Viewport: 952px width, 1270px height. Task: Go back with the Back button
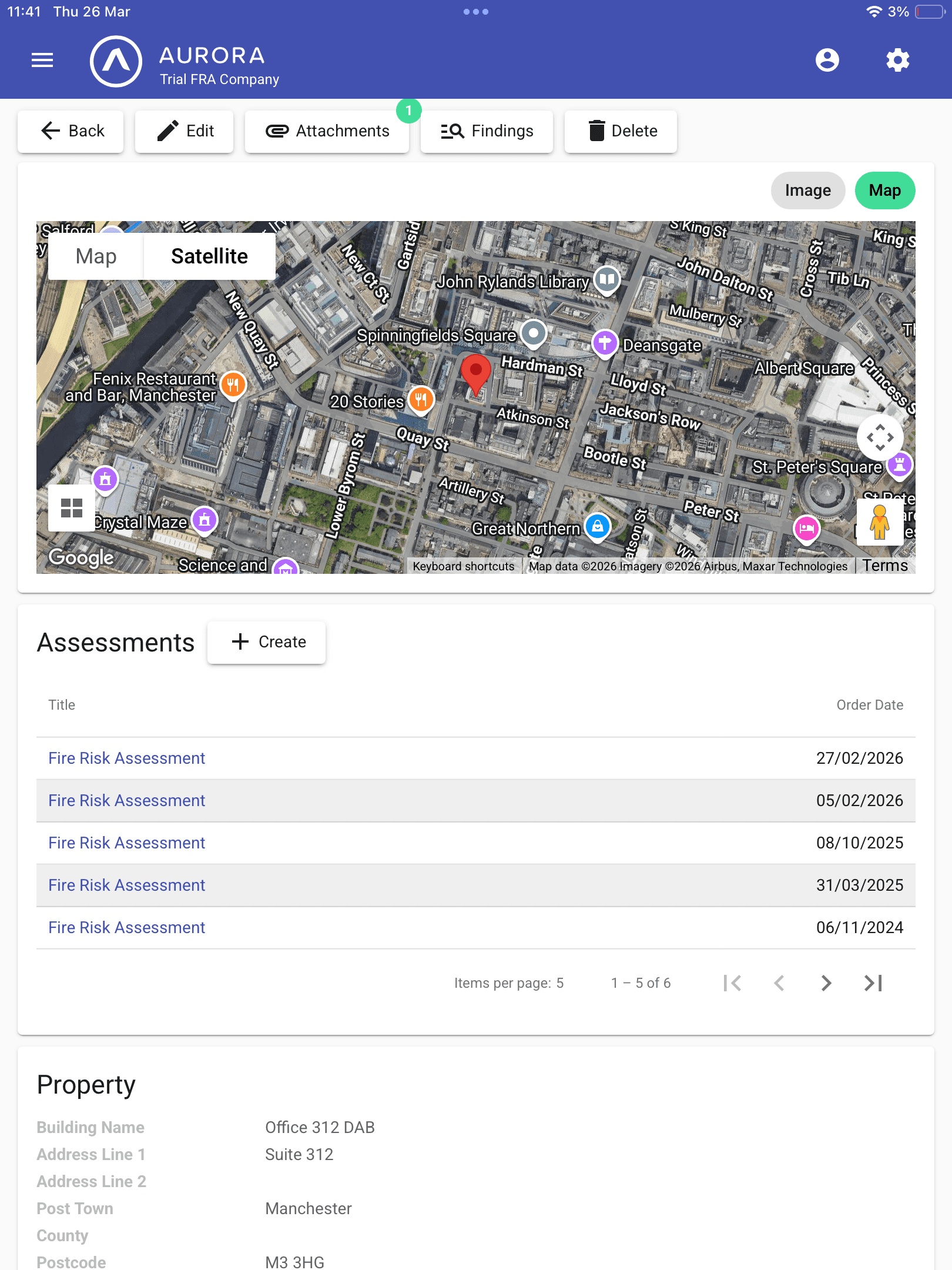click(x=71, y=131)
